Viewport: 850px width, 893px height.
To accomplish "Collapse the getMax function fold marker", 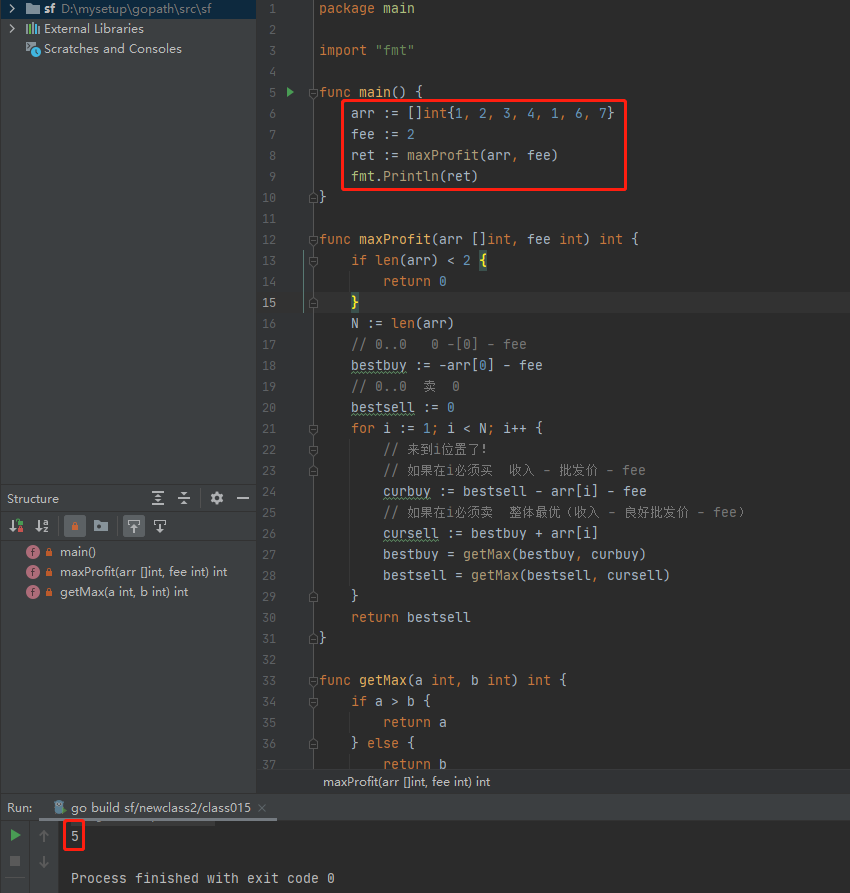I will click(313, 681).
